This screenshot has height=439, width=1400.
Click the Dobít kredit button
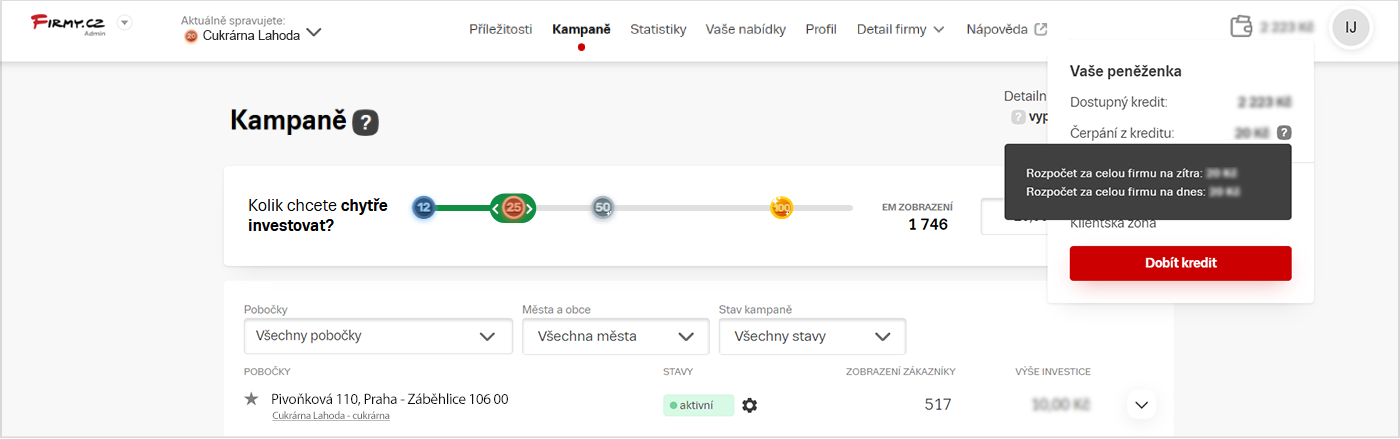[x=1180, y=263]
